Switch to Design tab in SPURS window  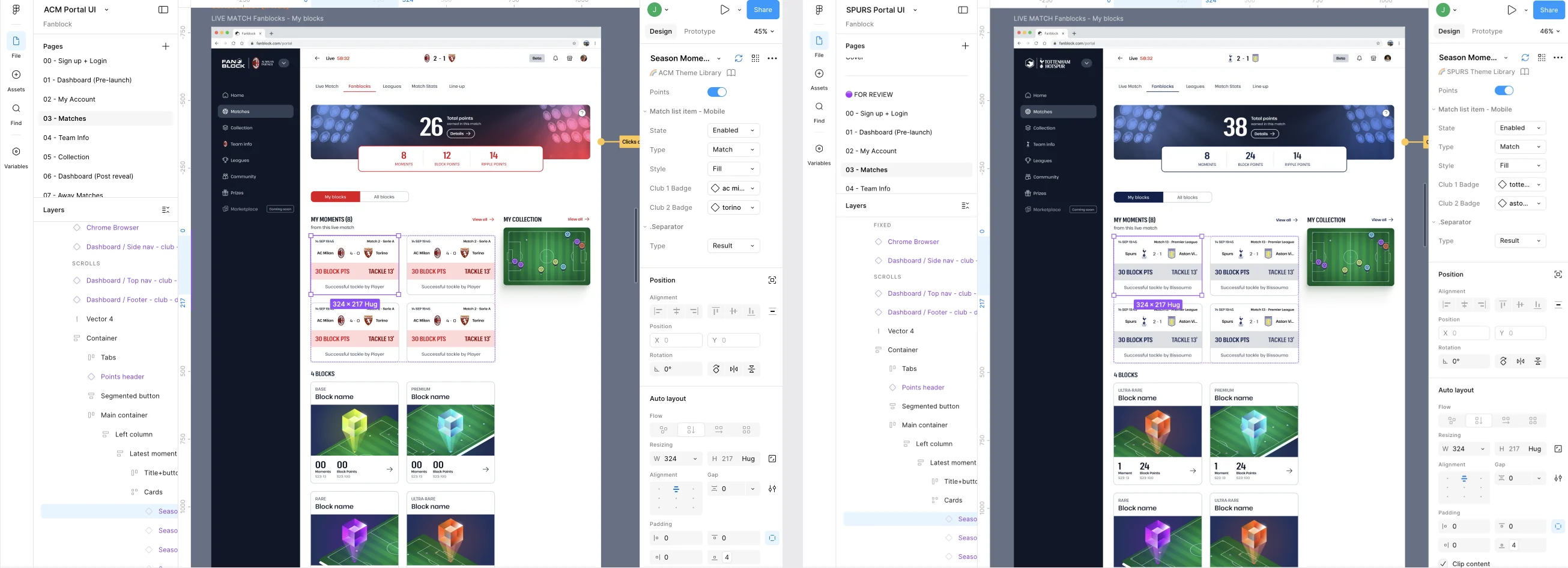1448,31
